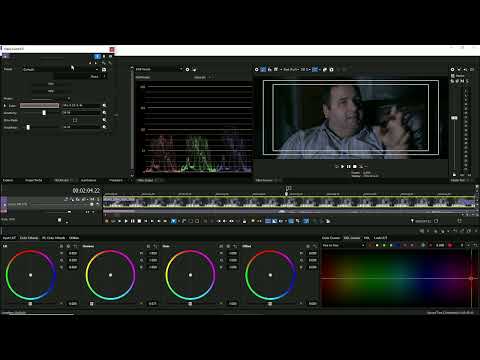Adjust the Master Bus volume fader
This screenshot has height=360, width=480.
454,118
